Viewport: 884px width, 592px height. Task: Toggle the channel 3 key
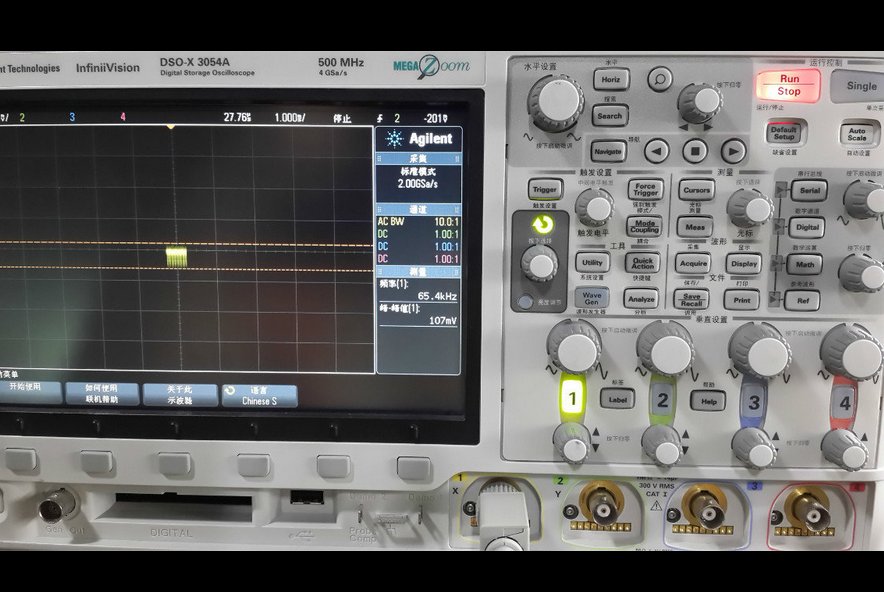pos(754,402)
